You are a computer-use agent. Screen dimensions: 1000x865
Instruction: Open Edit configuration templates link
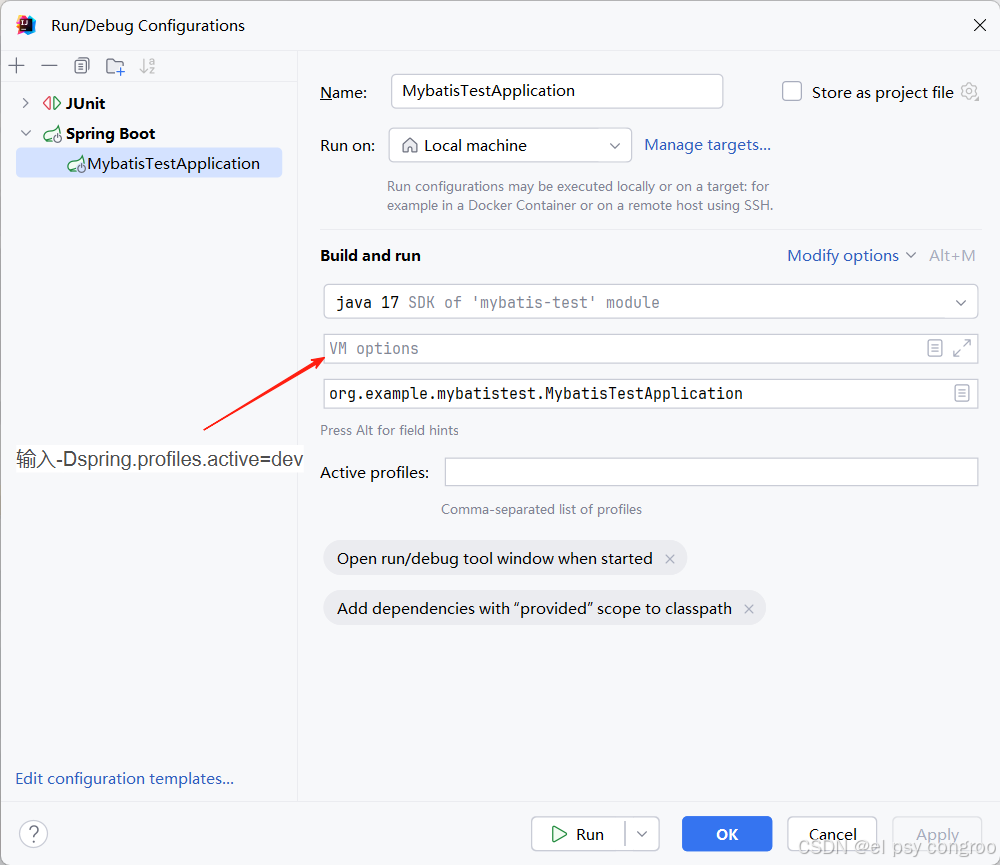124,779
